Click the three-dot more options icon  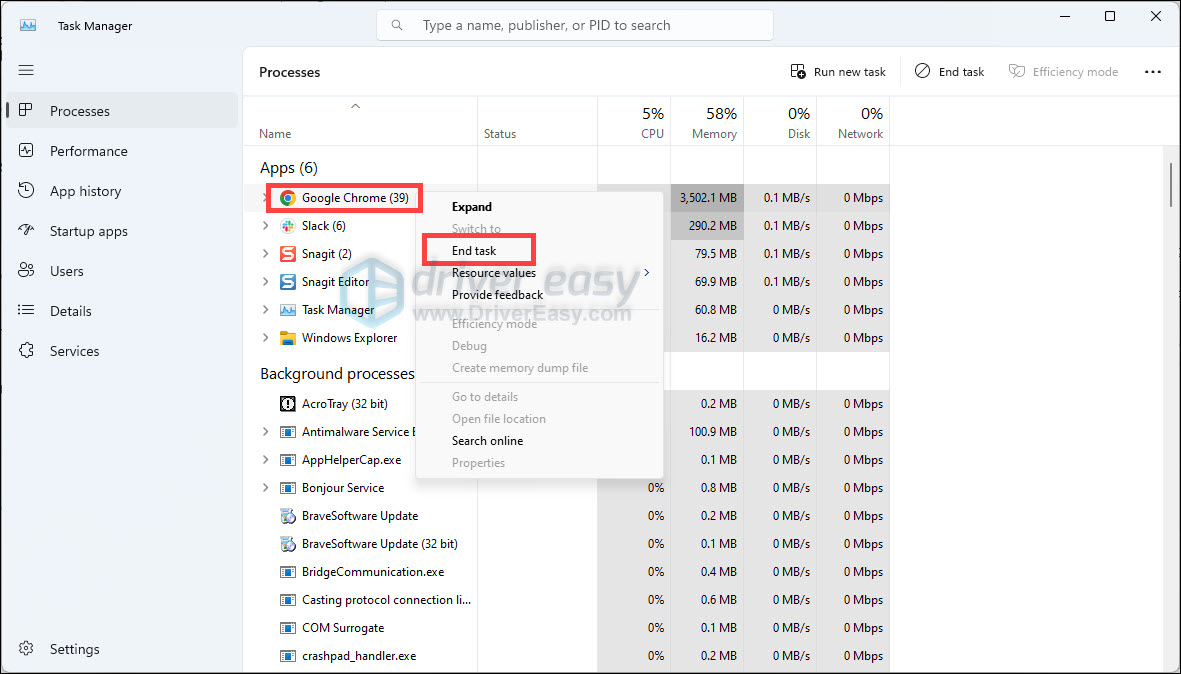[x=1152, y=72]
